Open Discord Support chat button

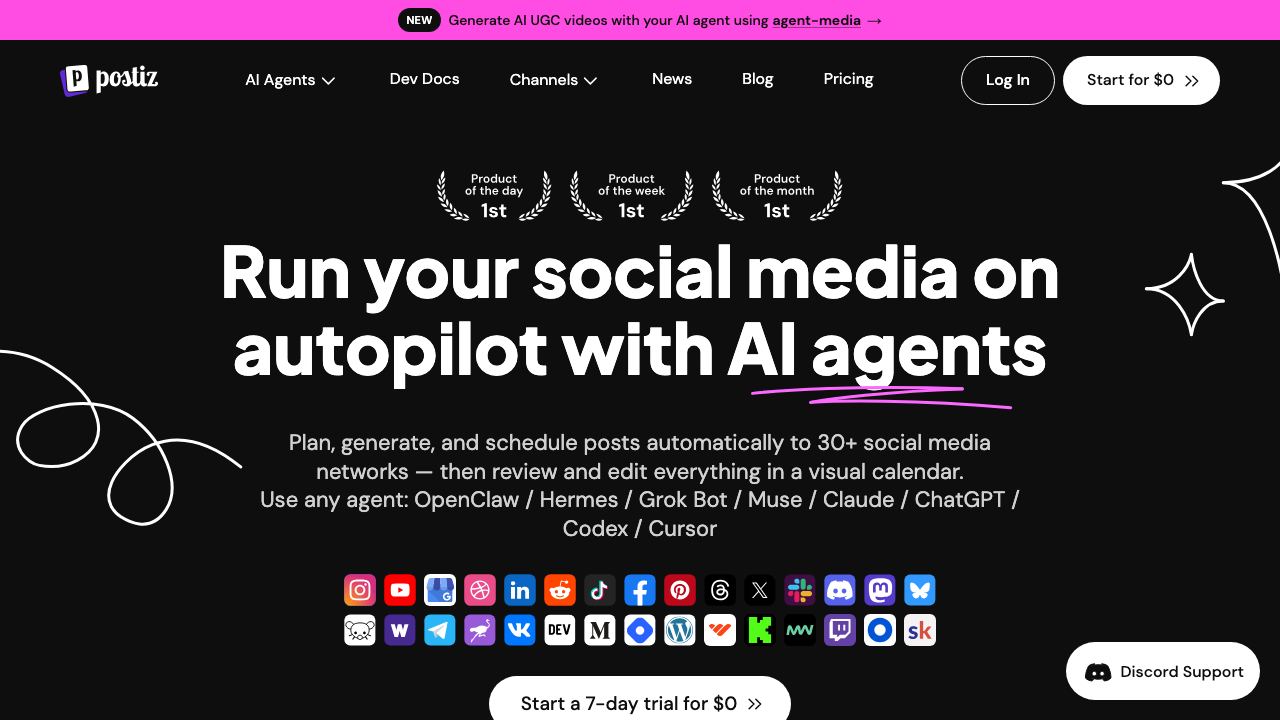[1163, 671]
